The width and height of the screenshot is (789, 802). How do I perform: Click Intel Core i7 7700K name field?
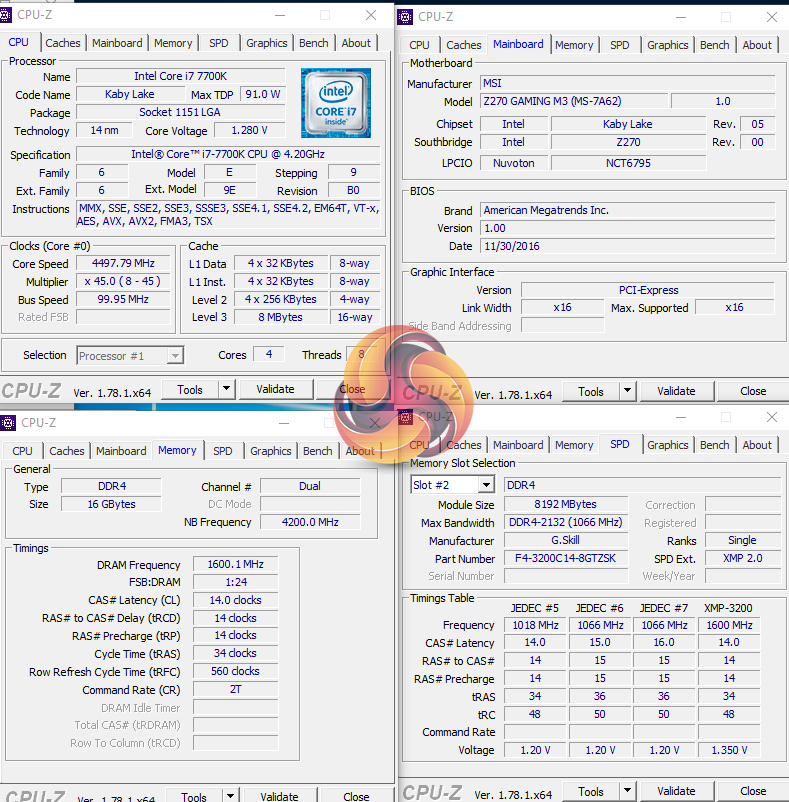coord(181,76)
